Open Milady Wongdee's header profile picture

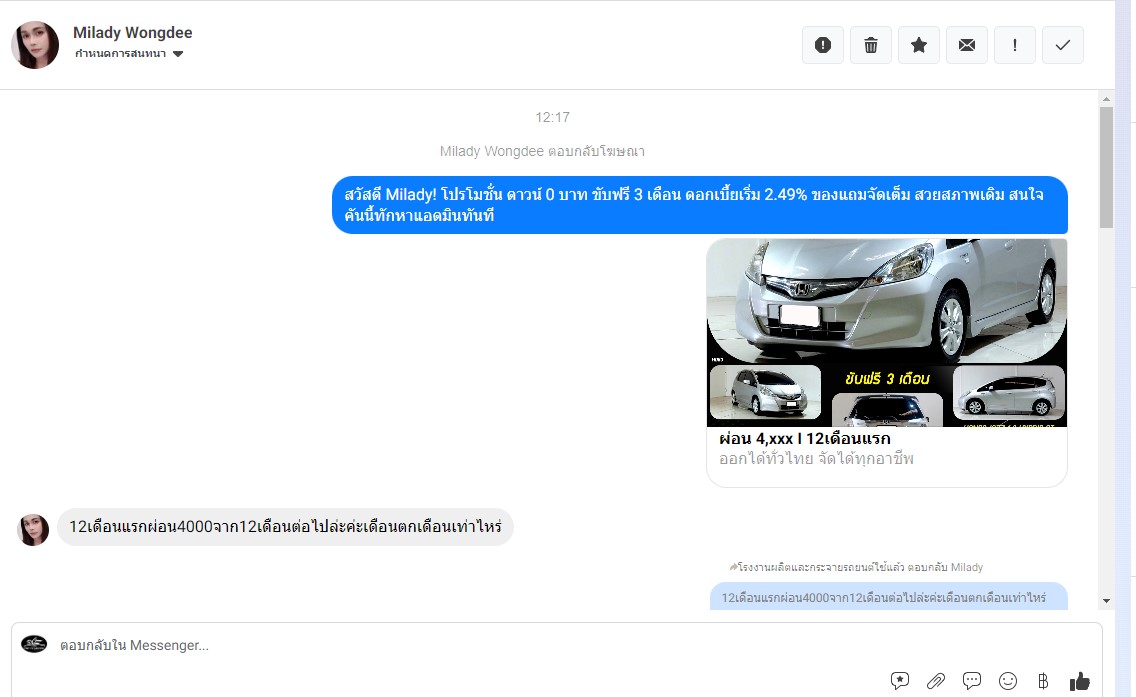(x=35, y=45)
